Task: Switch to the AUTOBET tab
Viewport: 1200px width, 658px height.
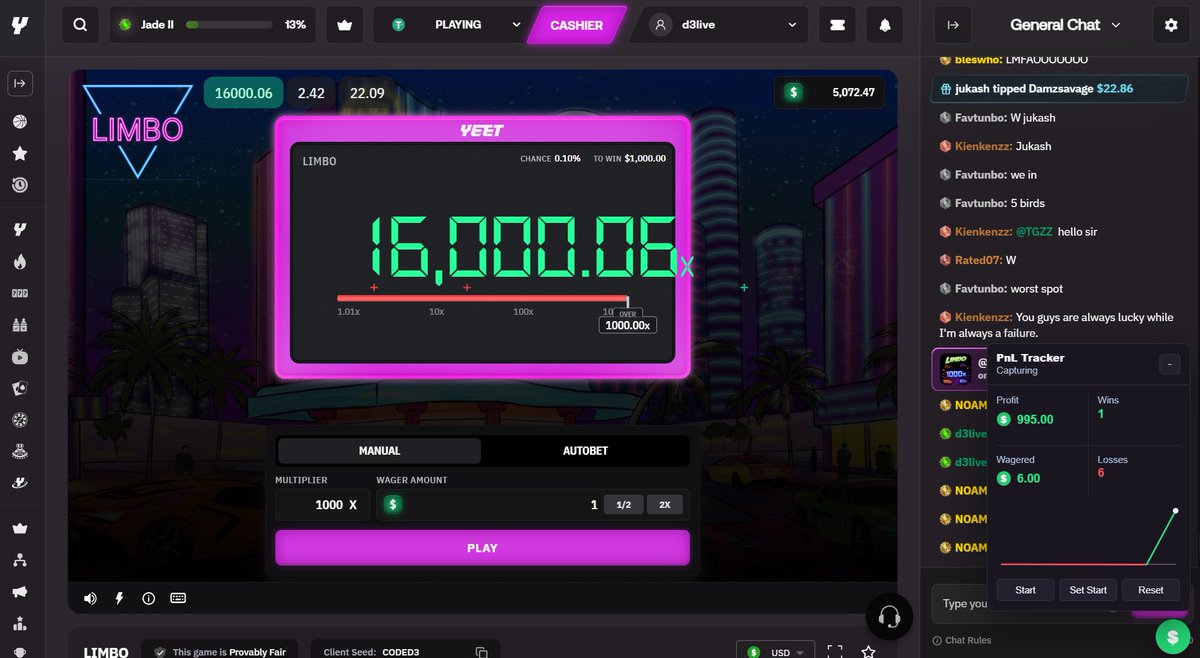Action: click(x=585, y=451)
